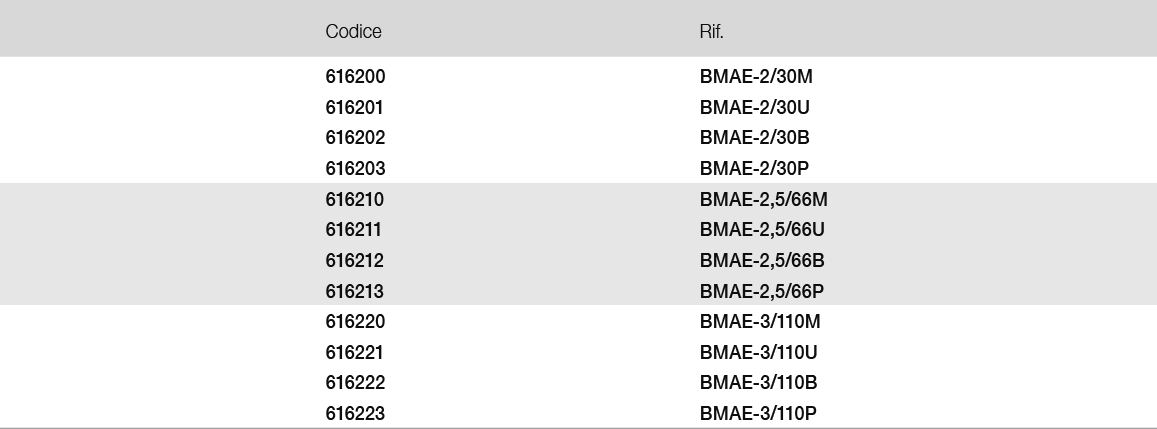Select reference BMAE-2/30B
Image resolution: width=1157 pixels, height=429 pixels.
[x=748, y=137]
